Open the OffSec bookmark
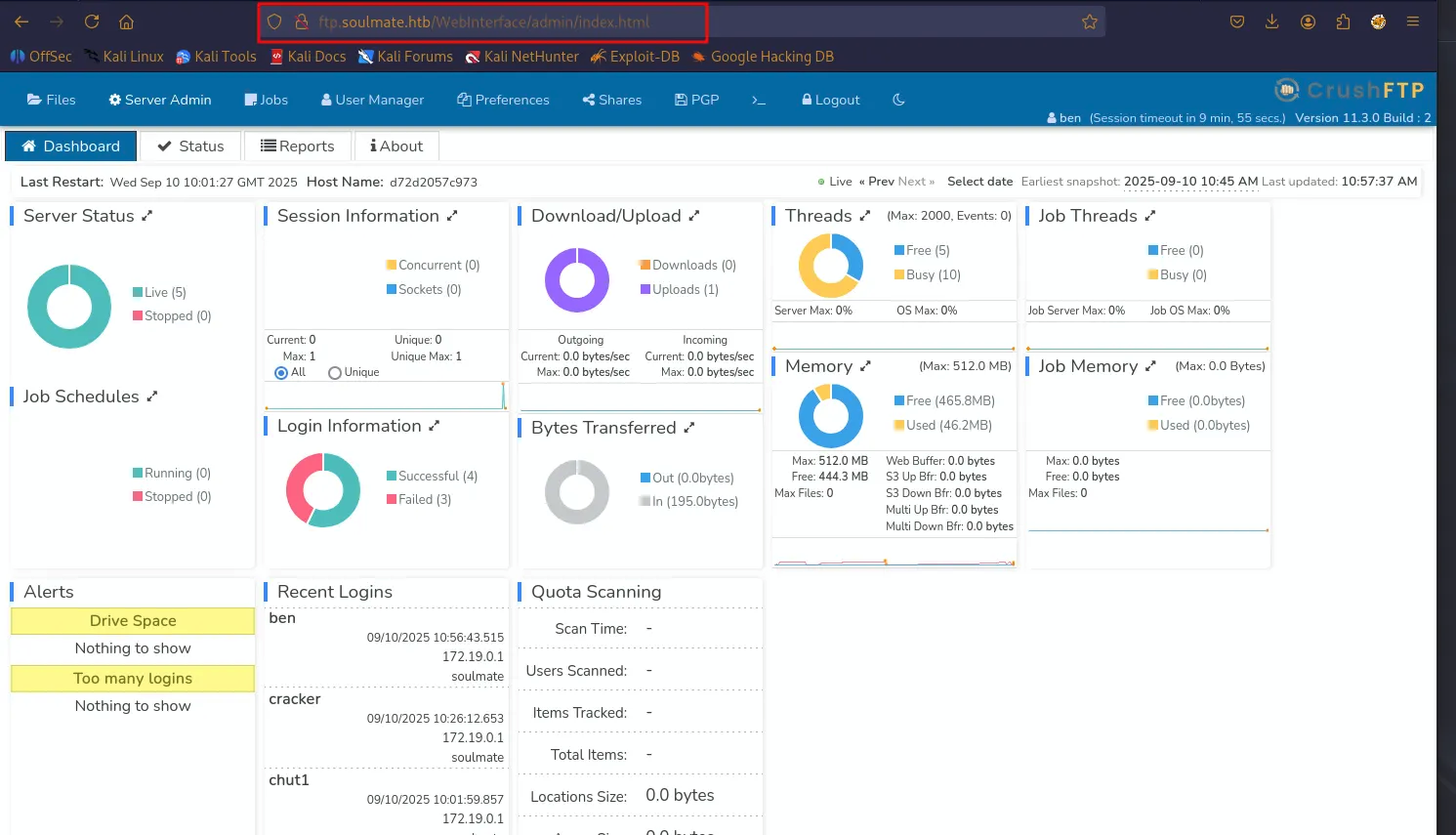Screen dimensions: 1456x835 [41, 57]
